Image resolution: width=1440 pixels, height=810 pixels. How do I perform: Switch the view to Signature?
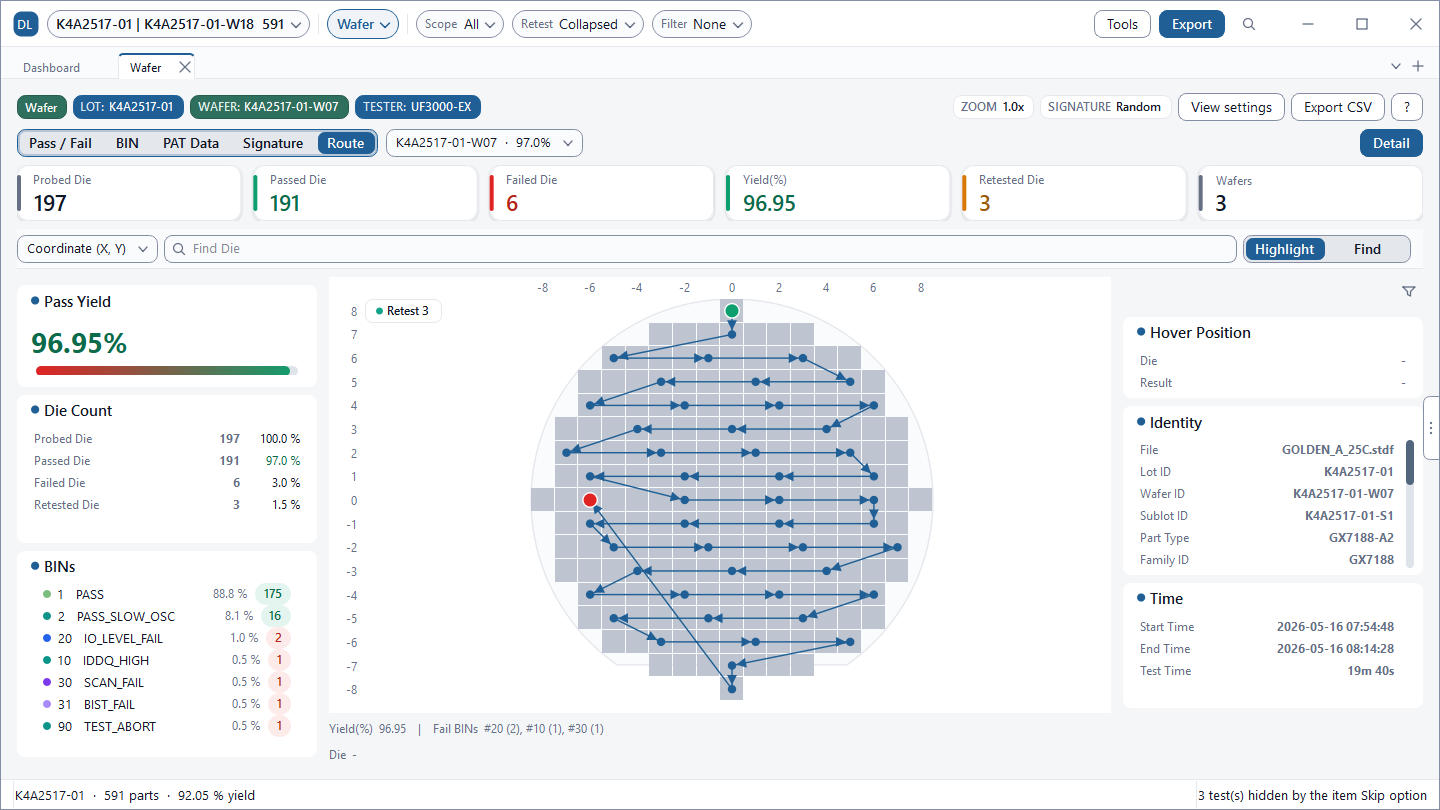273,143
